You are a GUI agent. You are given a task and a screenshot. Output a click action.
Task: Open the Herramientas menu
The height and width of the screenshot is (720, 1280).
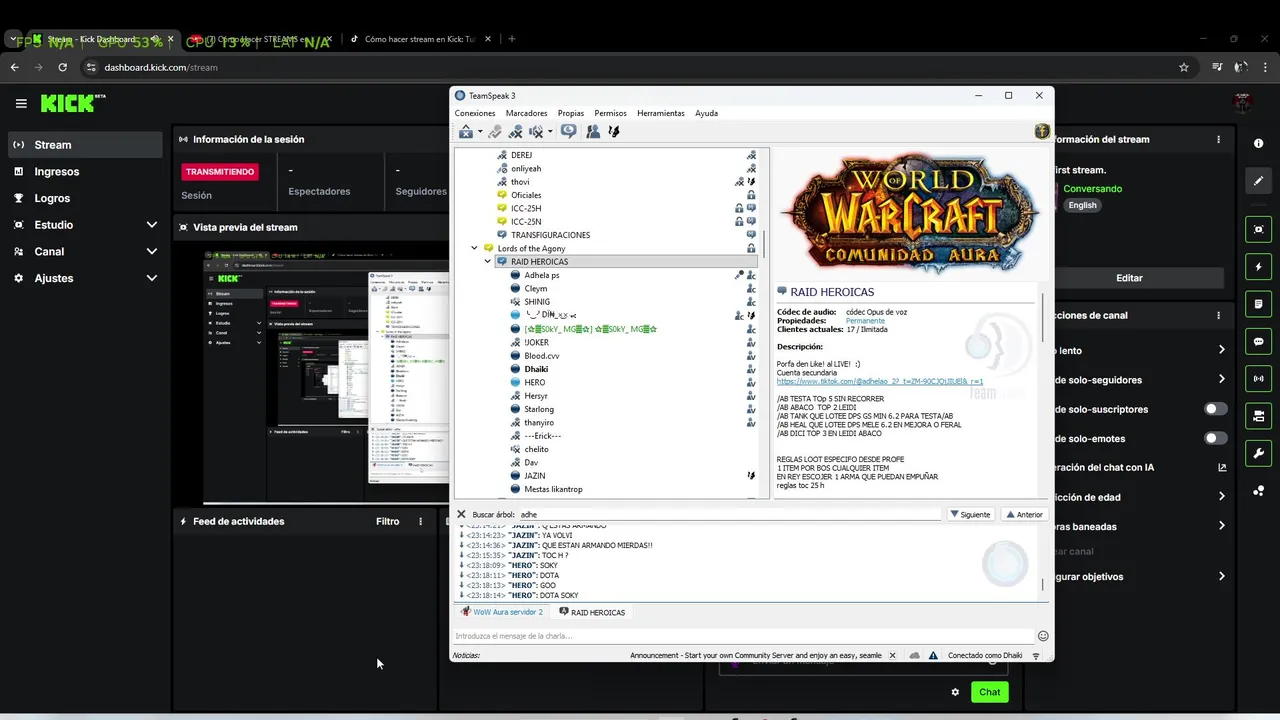661,113
